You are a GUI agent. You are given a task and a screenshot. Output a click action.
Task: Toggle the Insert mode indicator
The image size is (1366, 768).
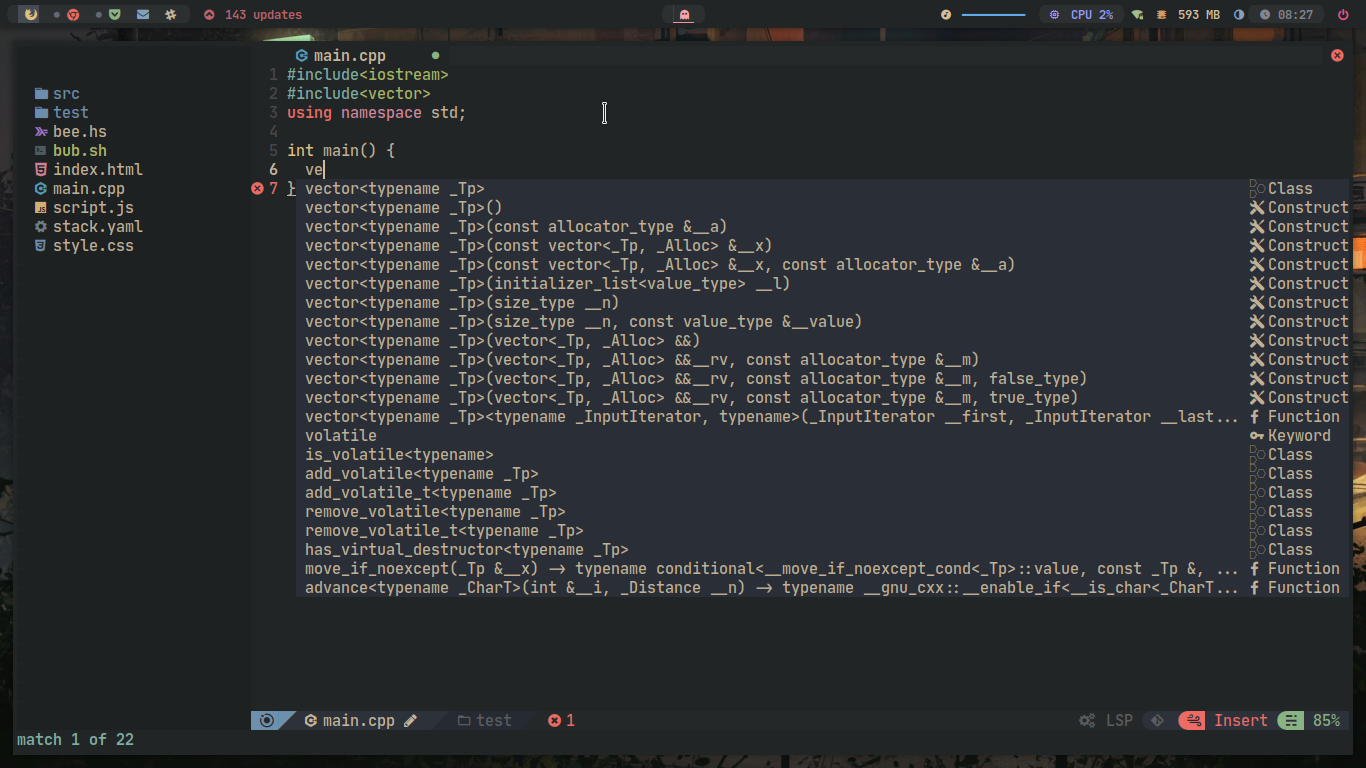1240,720
